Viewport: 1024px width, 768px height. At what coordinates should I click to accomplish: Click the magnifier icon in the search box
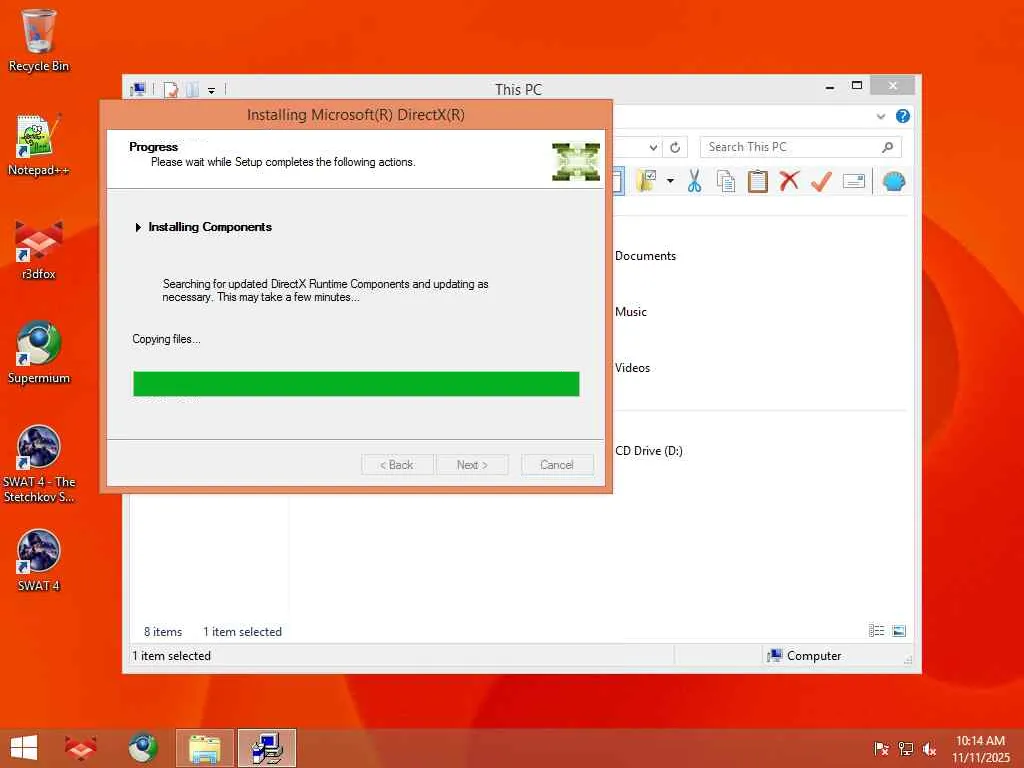tap(887, 147)
